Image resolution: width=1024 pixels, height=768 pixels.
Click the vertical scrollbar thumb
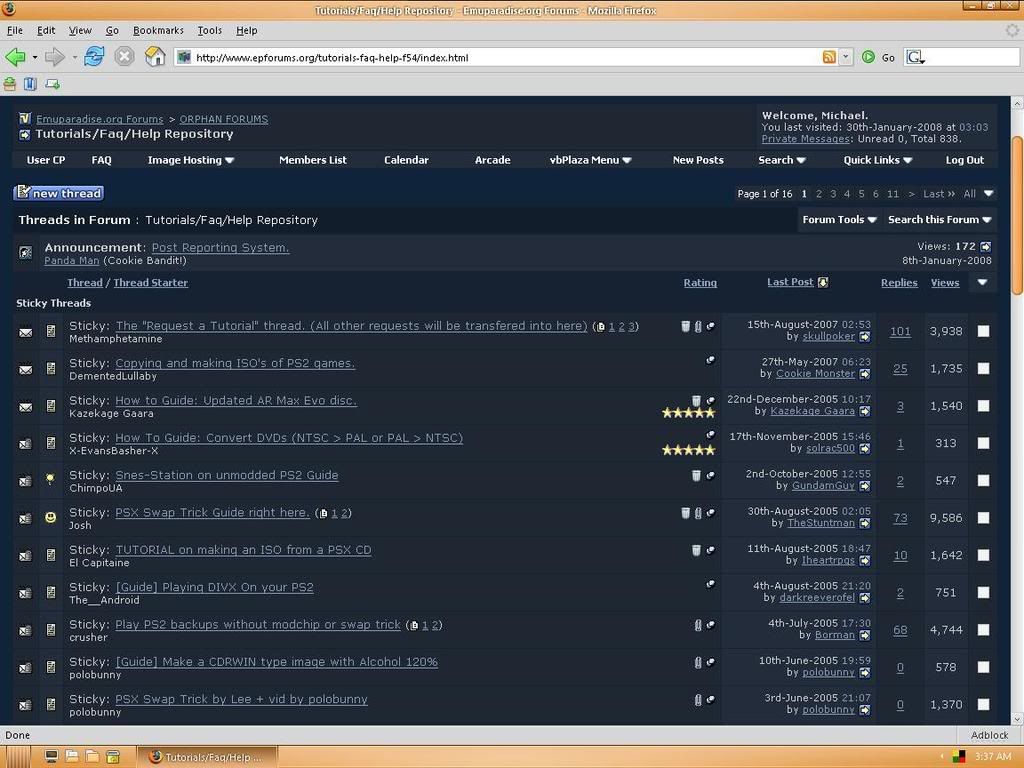[1017, 216]
